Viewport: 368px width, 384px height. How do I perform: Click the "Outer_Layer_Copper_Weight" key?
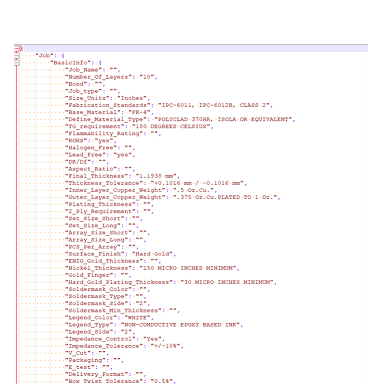pyautogui.click(x=115, y=197)
